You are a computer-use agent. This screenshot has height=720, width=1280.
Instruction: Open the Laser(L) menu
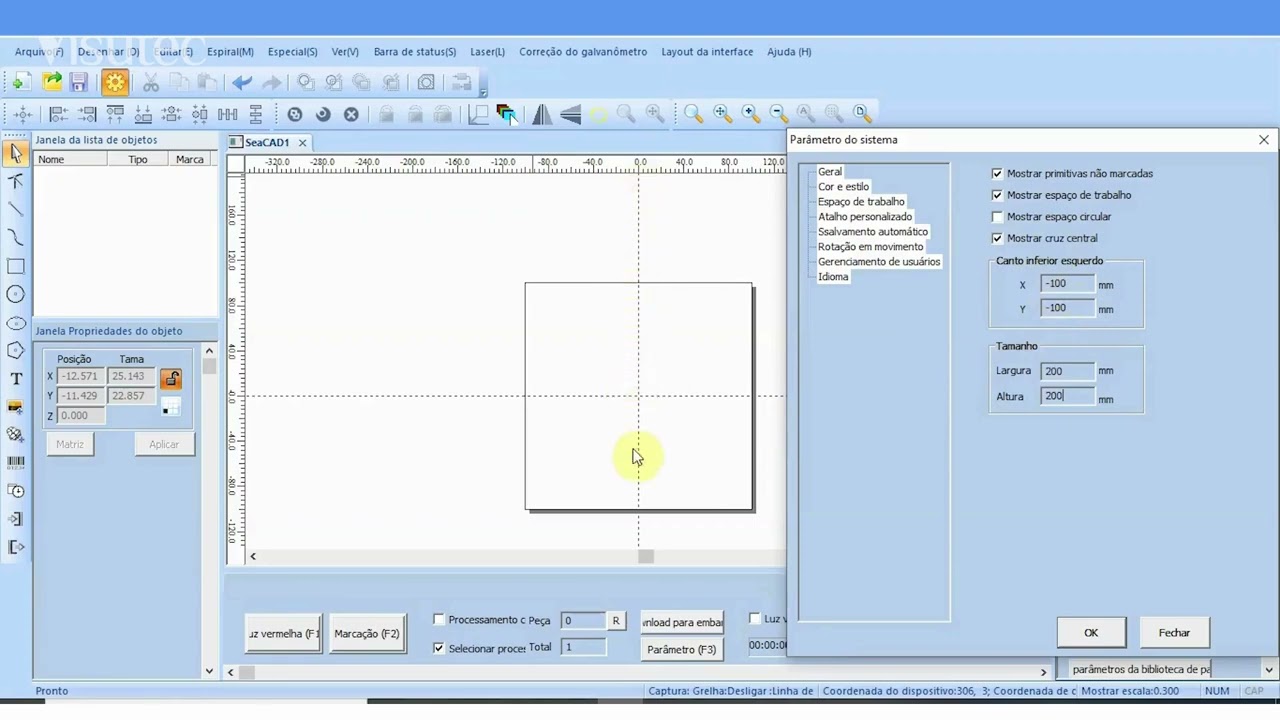click(x=487, y=52)
